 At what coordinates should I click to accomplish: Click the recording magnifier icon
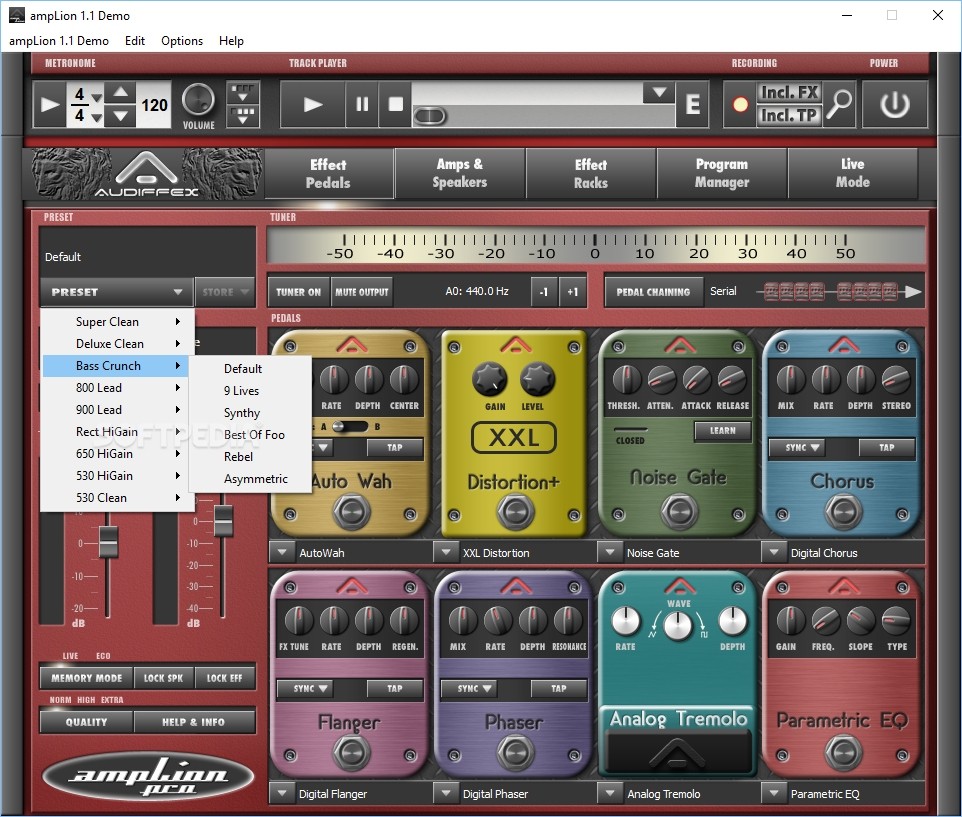[839, 104]
